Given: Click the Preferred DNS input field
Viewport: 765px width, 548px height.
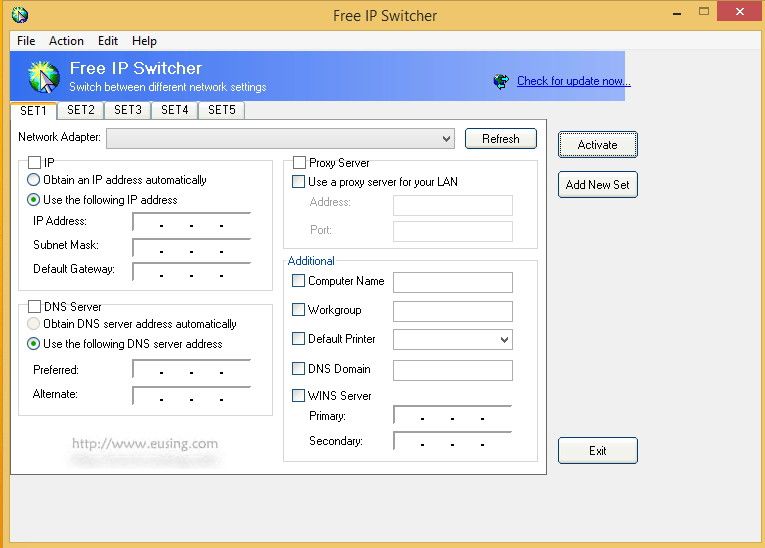Looking at the screenshot, I should [x=191, y=368].
